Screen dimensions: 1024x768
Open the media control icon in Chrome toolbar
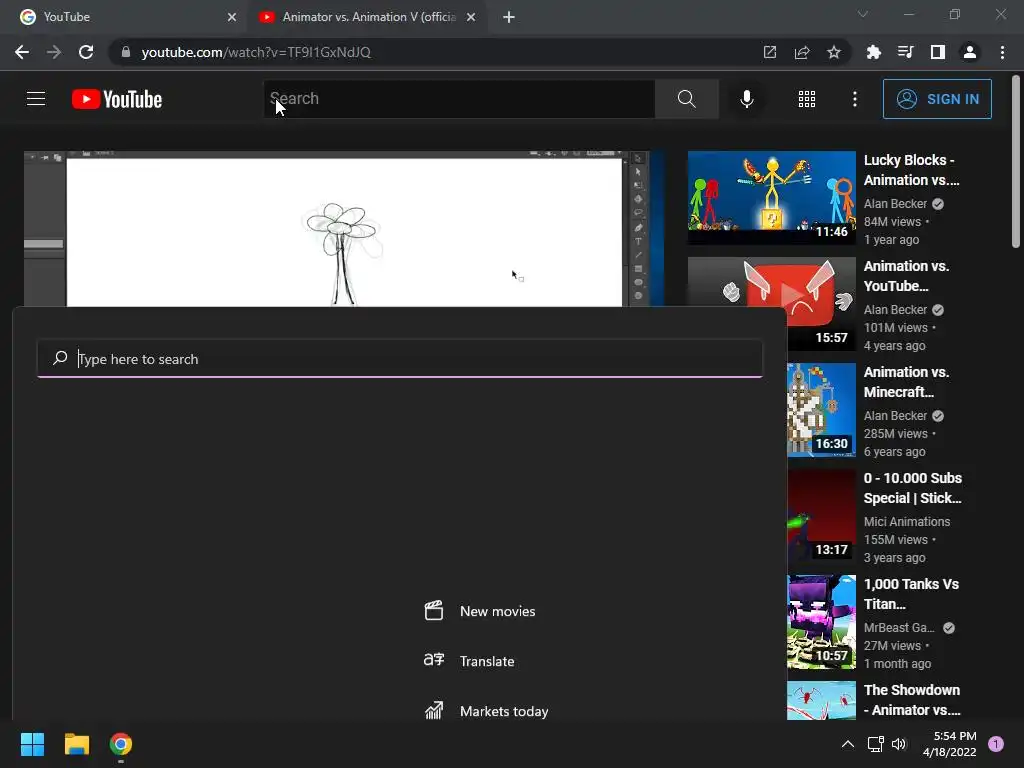pos(905,52)
